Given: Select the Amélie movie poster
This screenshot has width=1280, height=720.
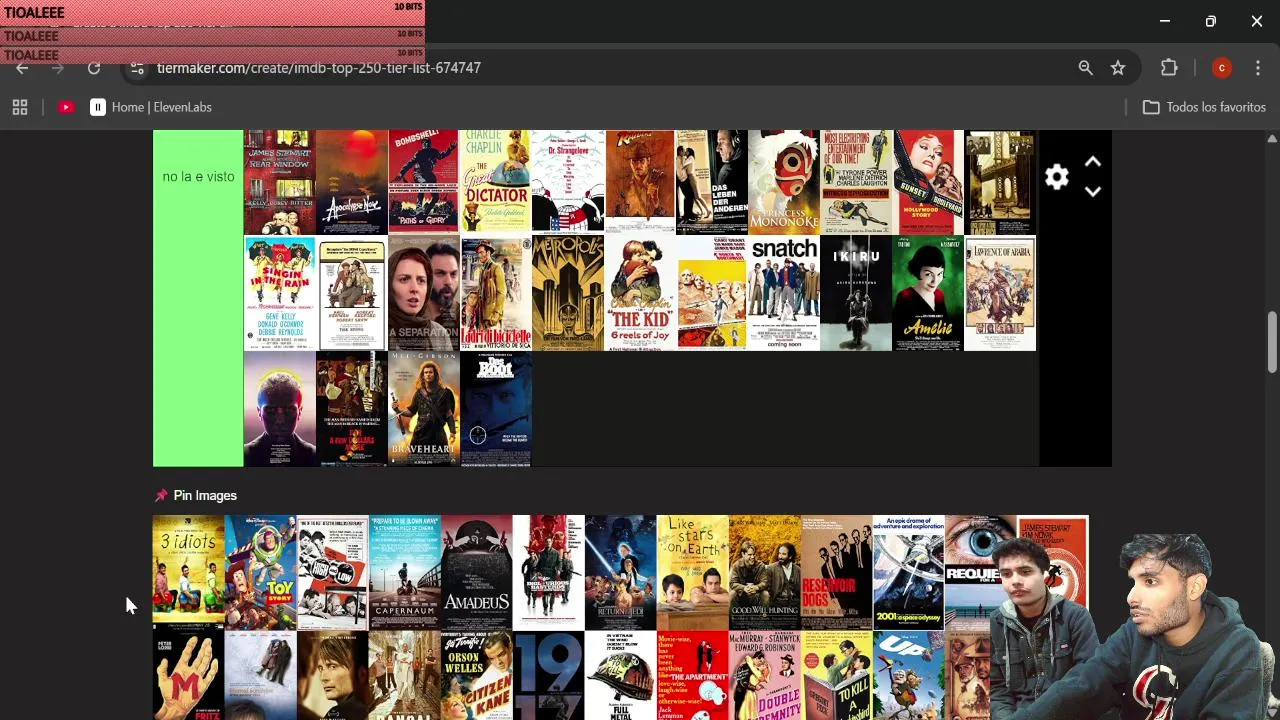Looking at the screenshot, I should [928, 293].
